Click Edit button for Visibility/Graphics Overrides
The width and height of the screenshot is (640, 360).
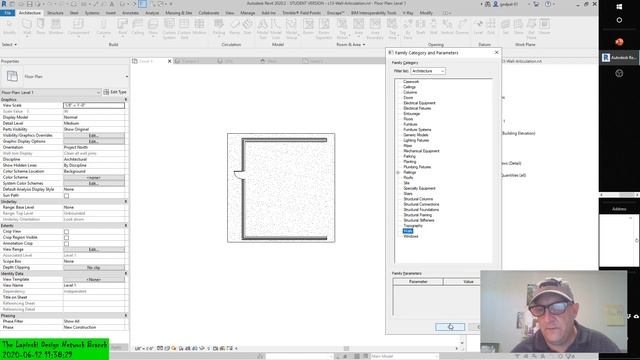[94, 136]
